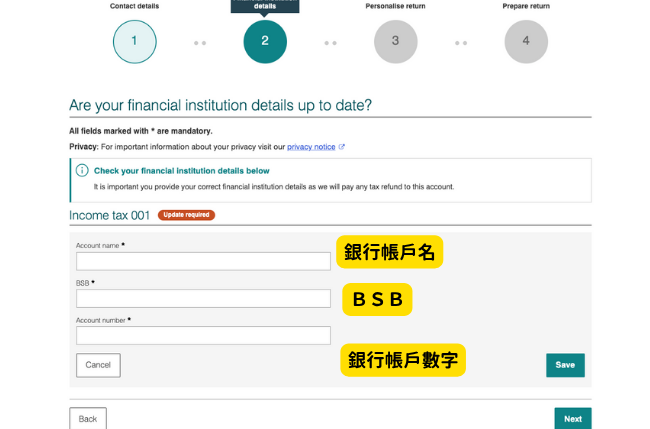Viewport: 650px width, 429px height.
Task: Proceed with the Next button
Action: point(572,418)
